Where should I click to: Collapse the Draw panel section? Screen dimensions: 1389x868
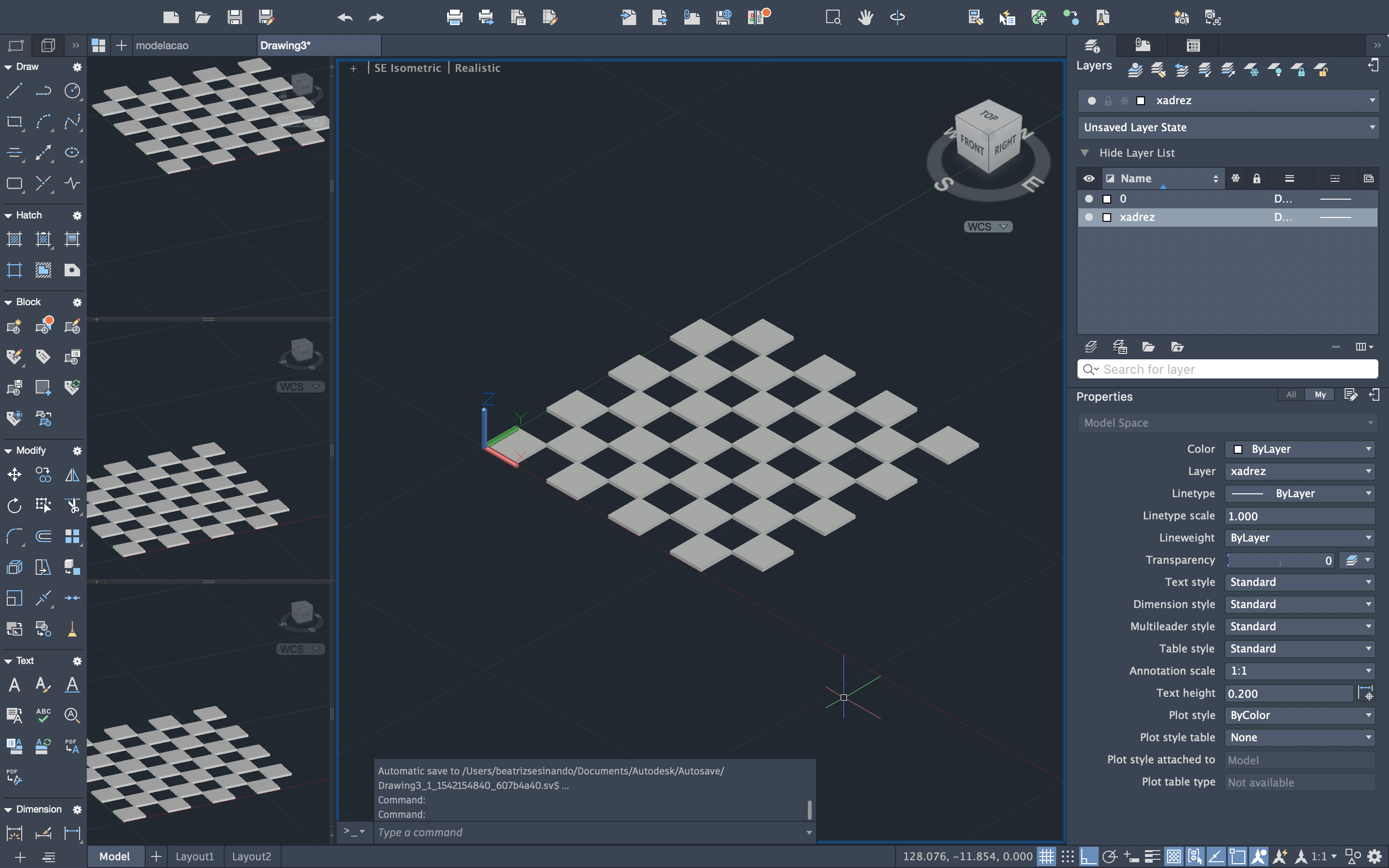pyautogui.click(x=8, y=67)
